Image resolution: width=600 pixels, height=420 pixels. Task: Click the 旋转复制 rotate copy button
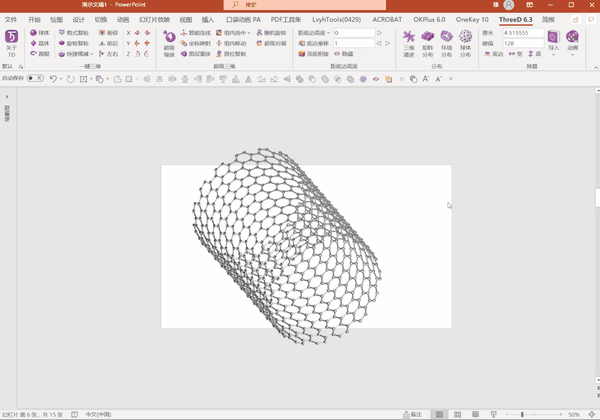click(73, 43)
